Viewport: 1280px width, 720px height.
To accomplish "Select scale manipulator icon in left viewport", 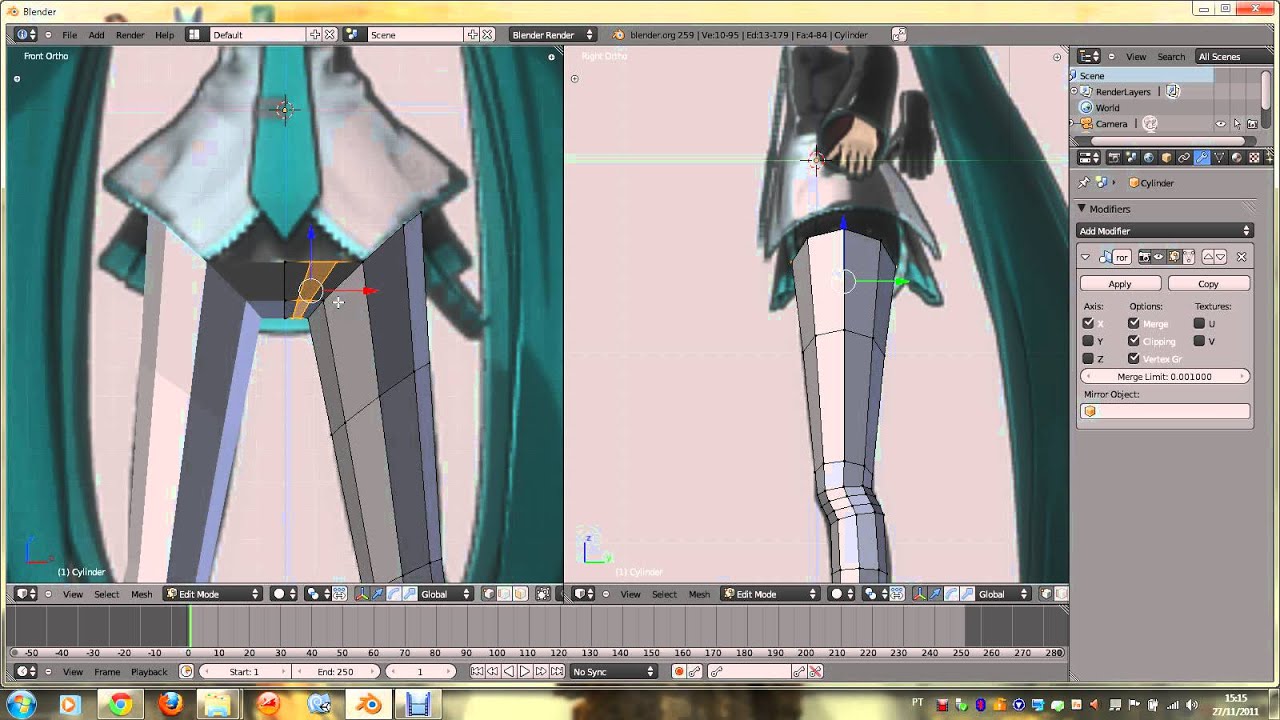I will click(x=410, y=594).
